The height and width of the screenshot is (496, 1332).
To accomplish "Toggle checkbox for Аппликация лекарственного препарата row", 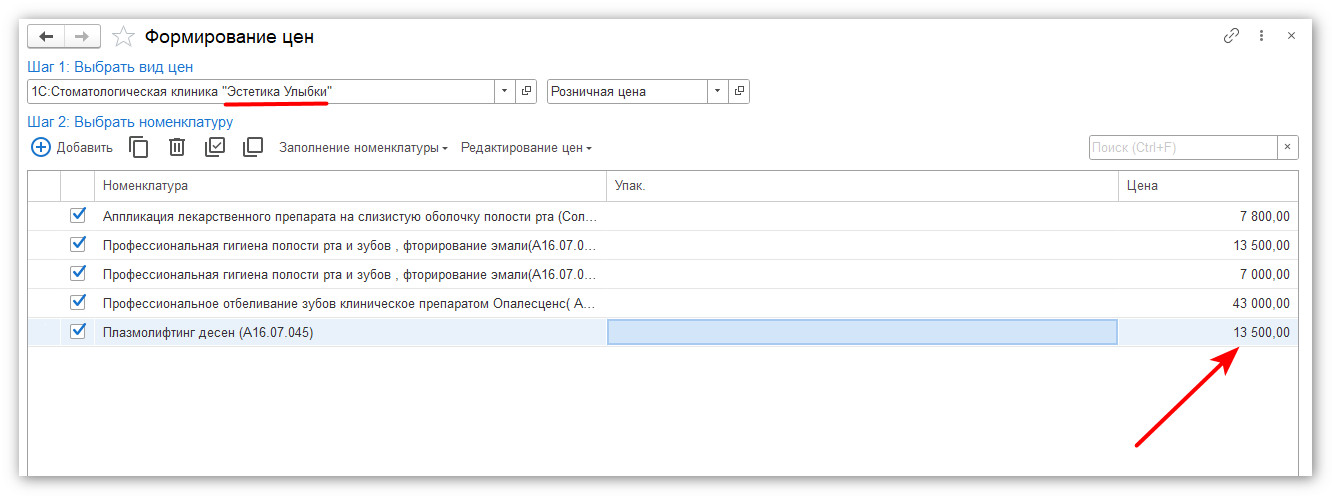I will 78,215.
